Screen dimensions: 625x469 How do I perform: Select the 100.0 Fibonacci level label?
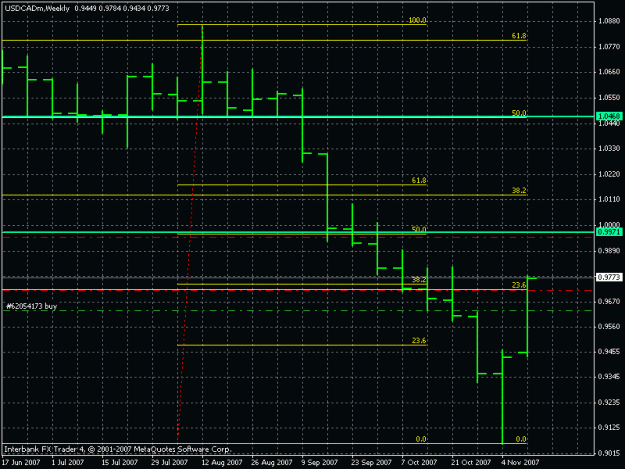(417, 20)
